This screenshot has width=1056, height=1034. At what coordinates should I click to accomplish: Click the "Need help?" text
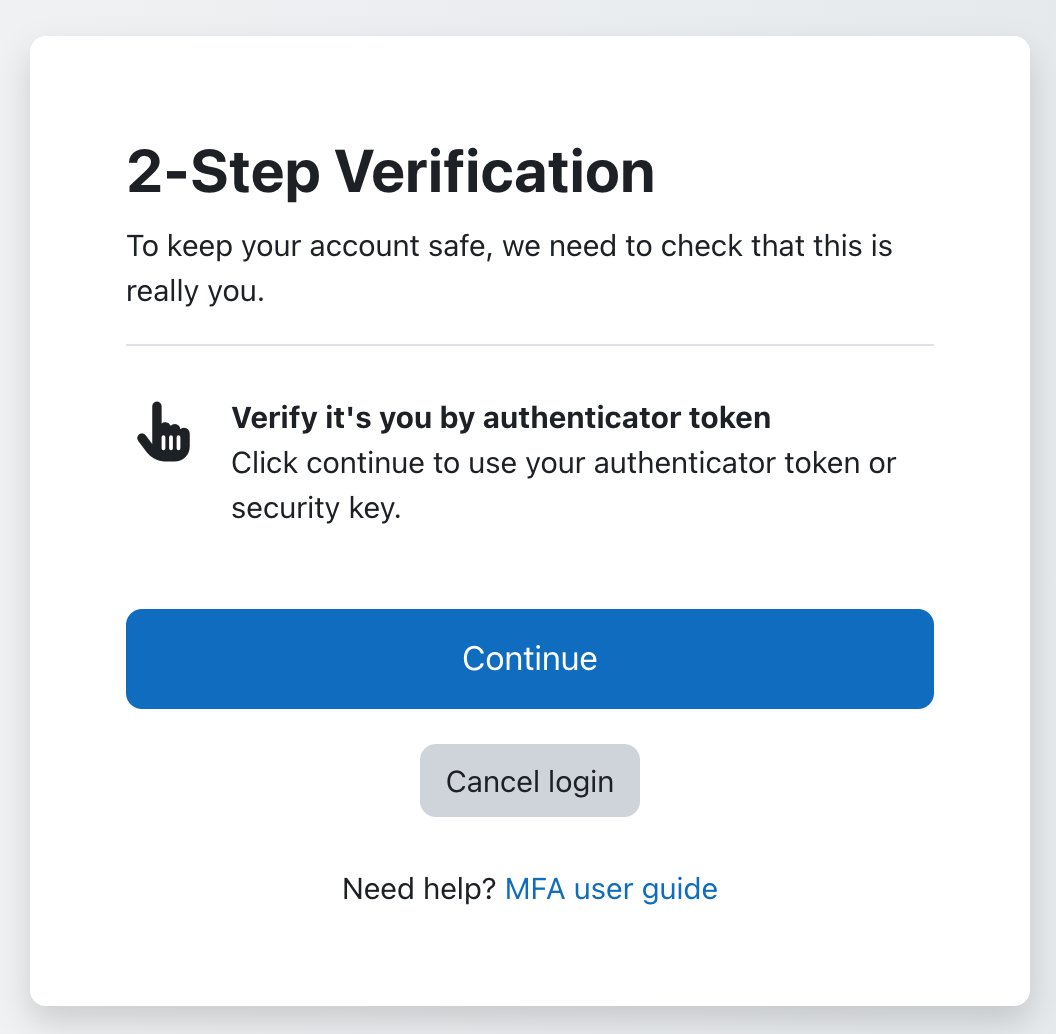pos(419,889)
